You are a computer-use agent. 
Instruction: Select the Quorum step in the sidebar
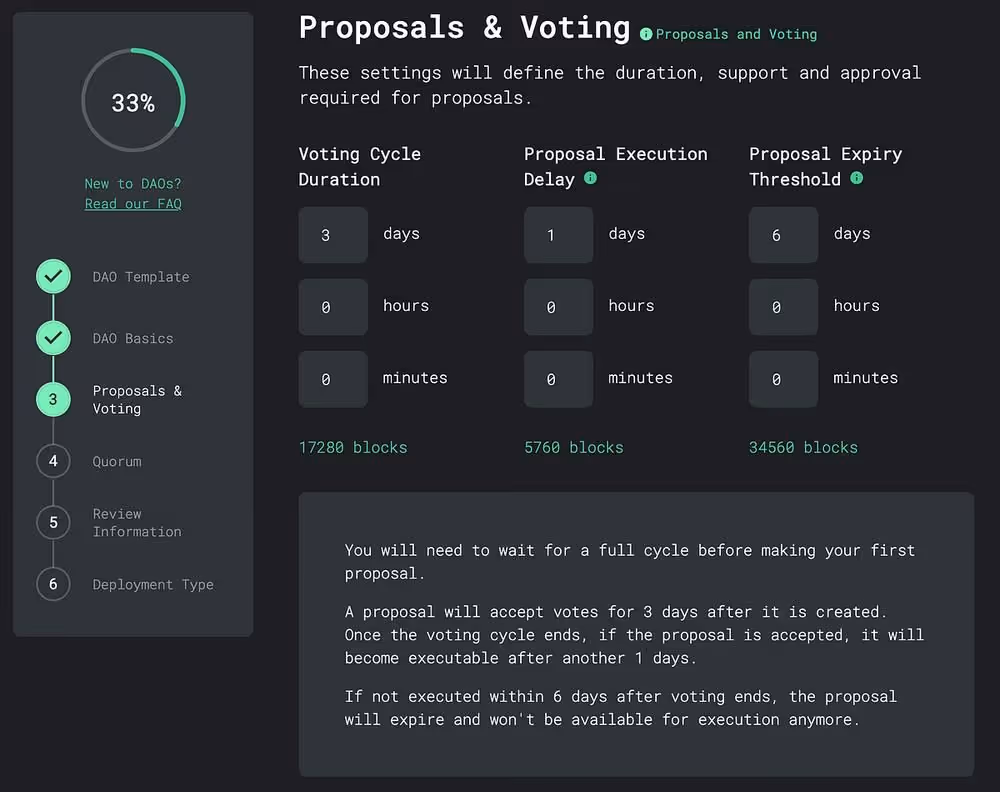point(116,461)
